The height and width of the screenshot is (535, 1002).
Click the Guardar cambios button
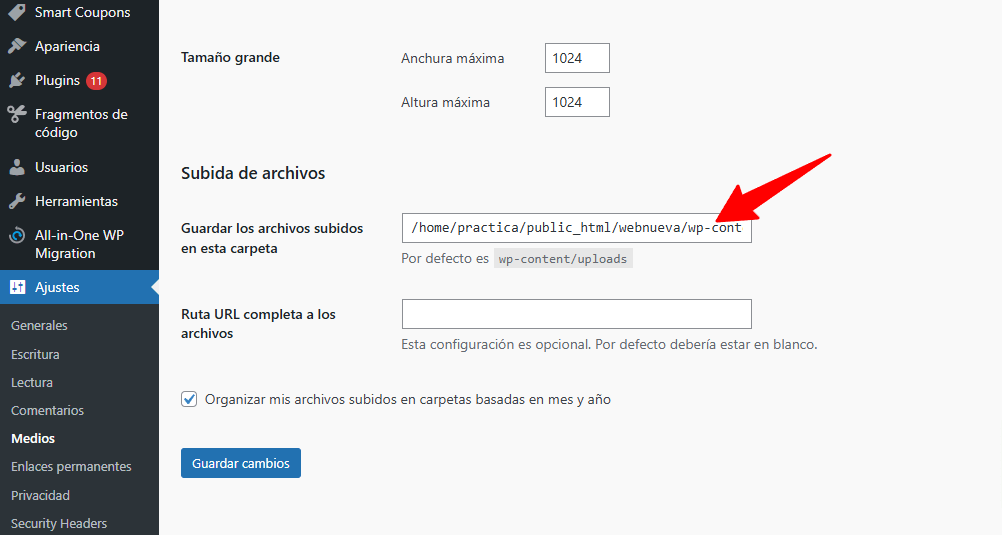(241, 463)
